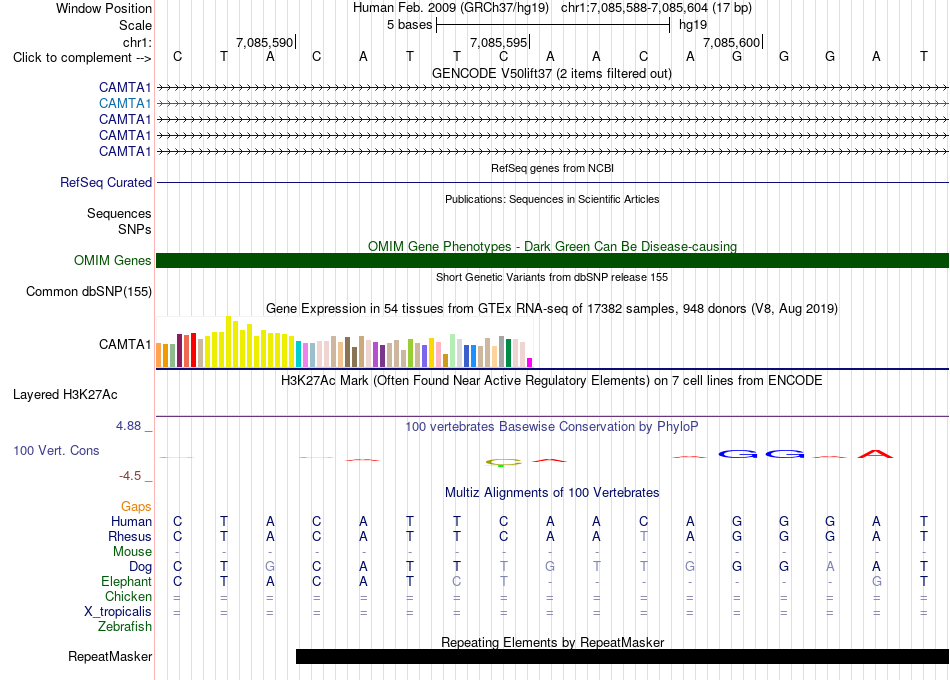The width and height of the screenshot is (950, 680).
Task: Click the magenta bar at the end of the GTEx chart
Action: coord(529,362)
